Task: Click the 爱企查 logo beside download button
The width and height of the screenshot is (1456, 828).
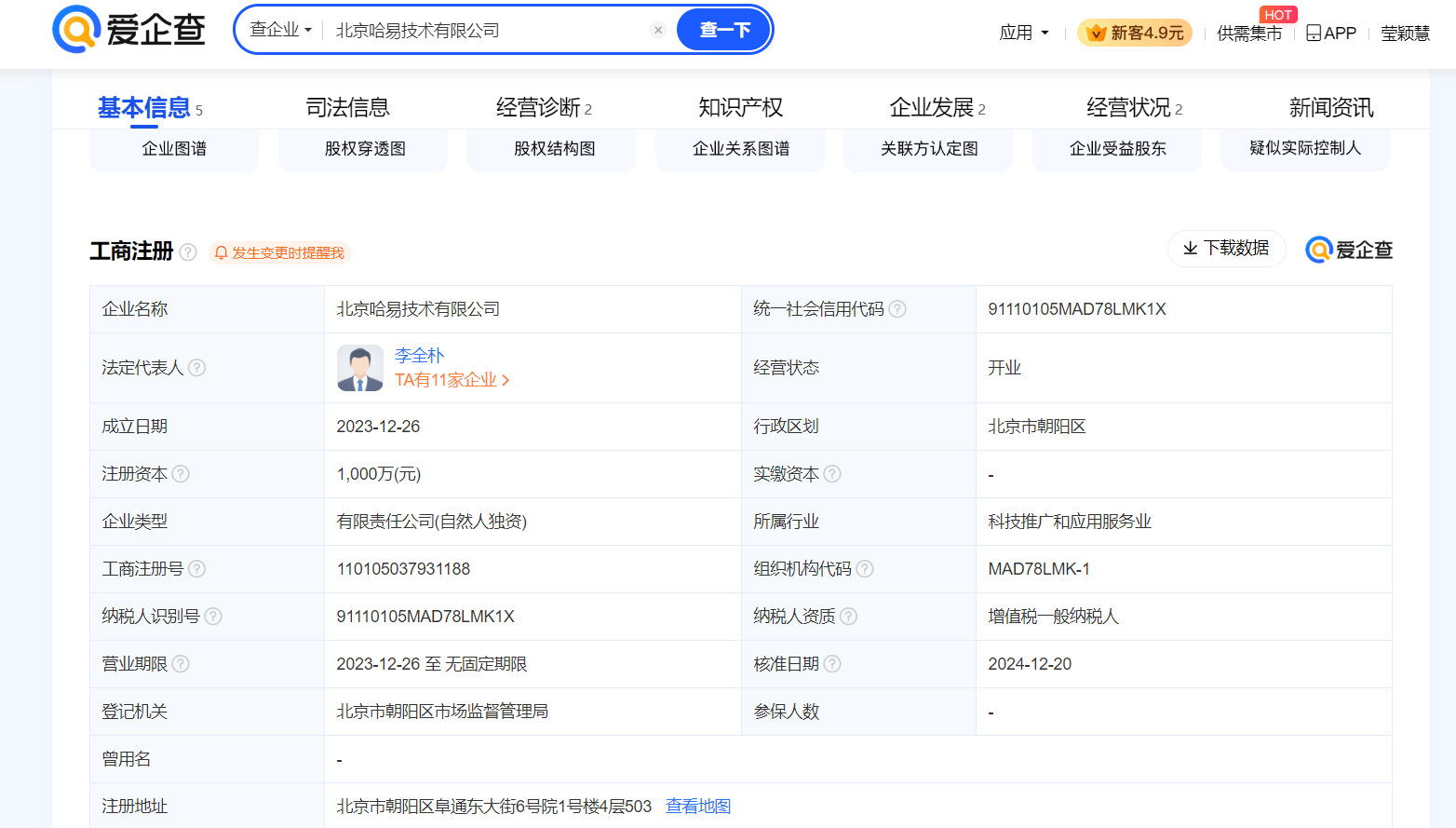Action: pos(1349,250)
